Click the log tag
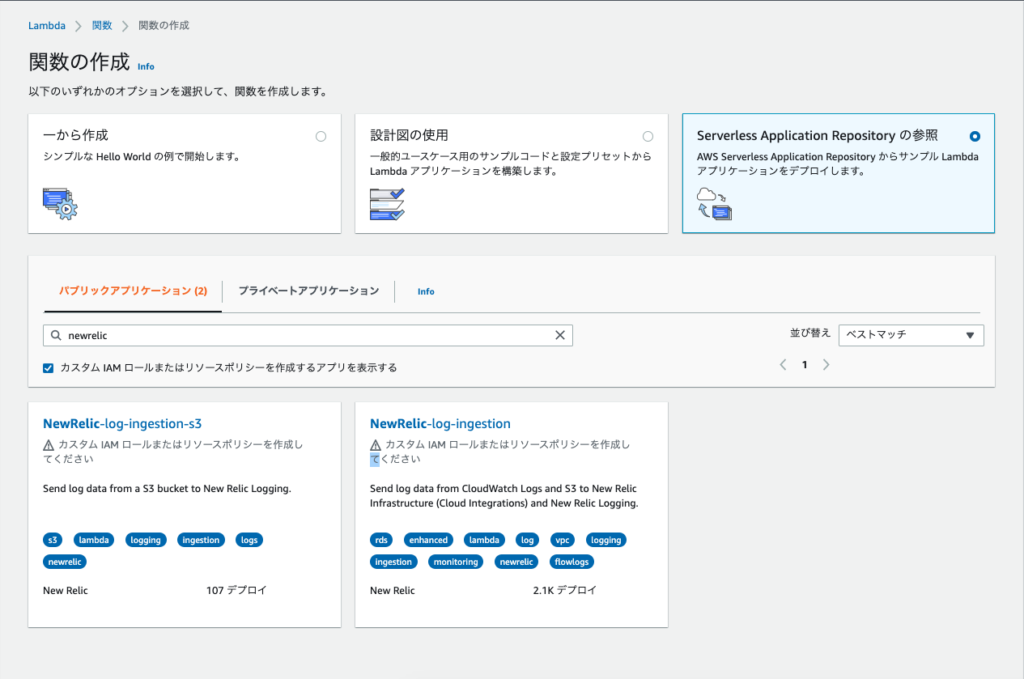1024x679 pixels. (528, 540)
